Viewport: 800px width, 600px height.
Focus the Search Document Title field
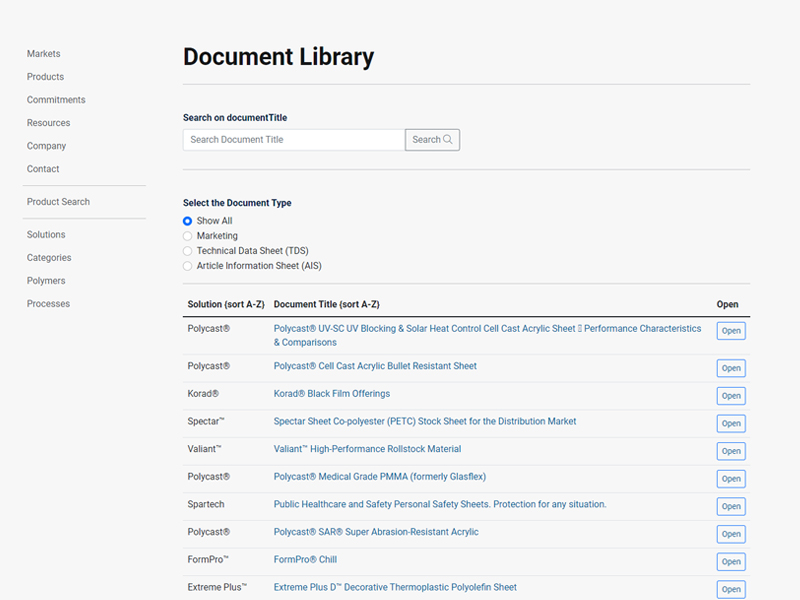point(294,140)
